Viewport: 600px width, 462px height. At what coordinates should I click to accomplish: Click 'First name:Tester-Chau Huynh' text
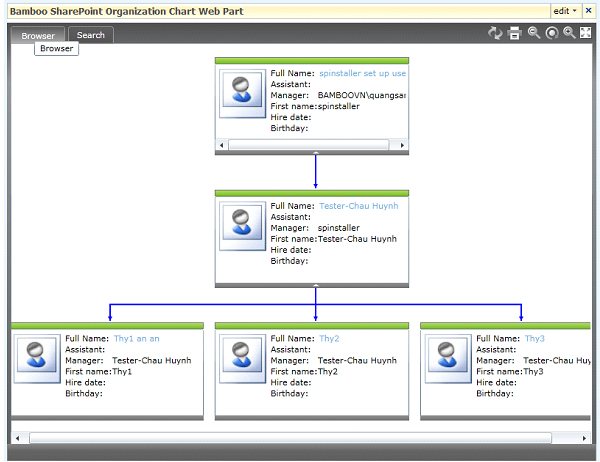[333, 239]
